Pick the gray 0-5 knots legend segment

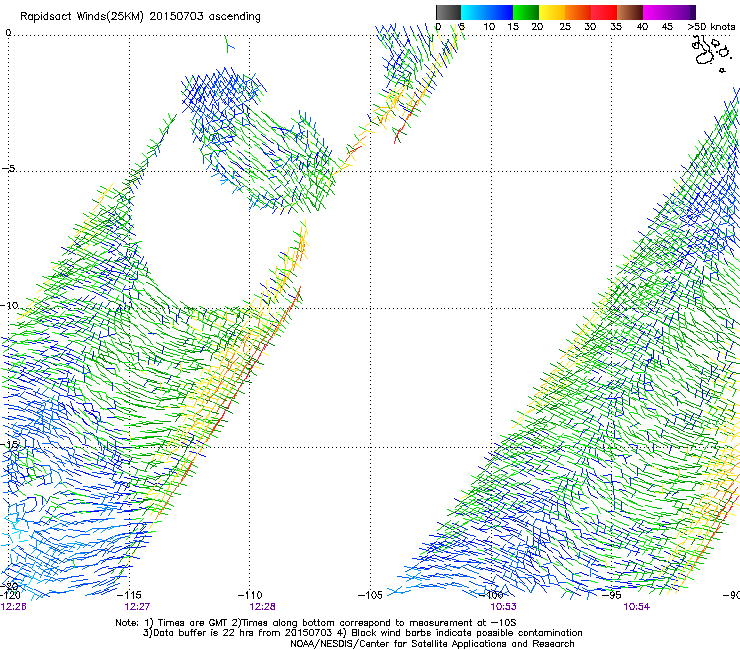pyautogui.click(x=448, y=12)
